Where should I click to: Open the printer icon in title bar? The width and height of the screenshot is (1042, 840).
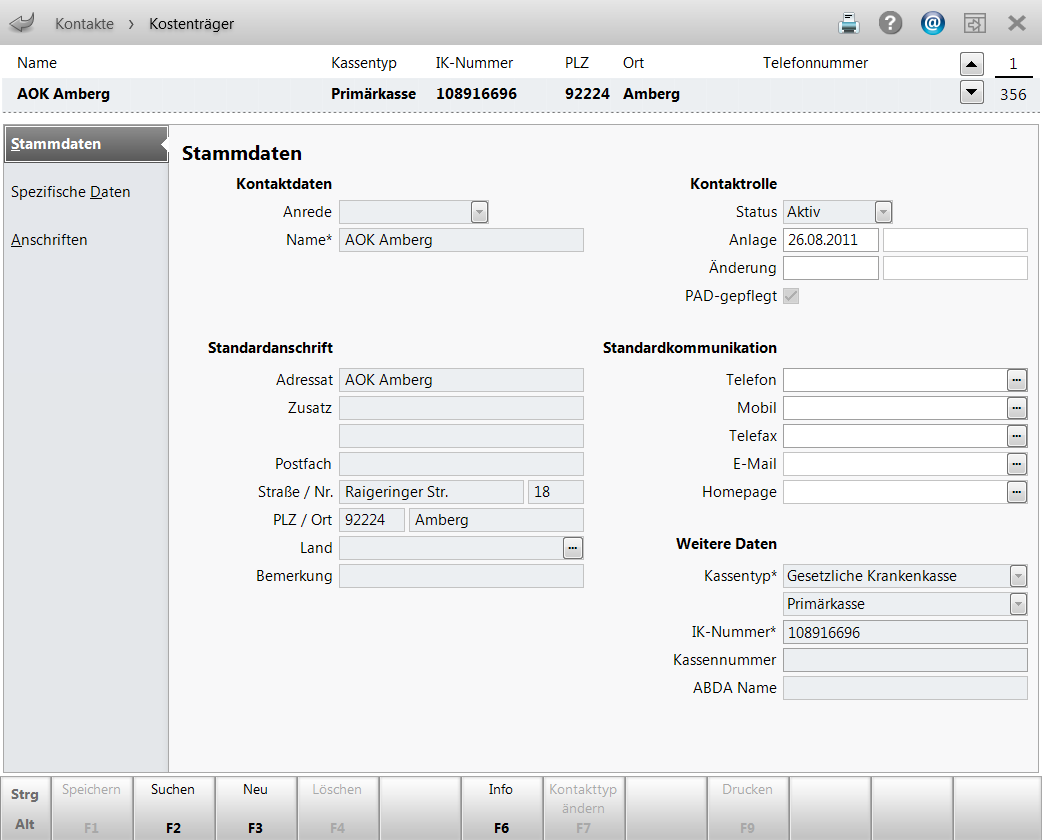849,23
